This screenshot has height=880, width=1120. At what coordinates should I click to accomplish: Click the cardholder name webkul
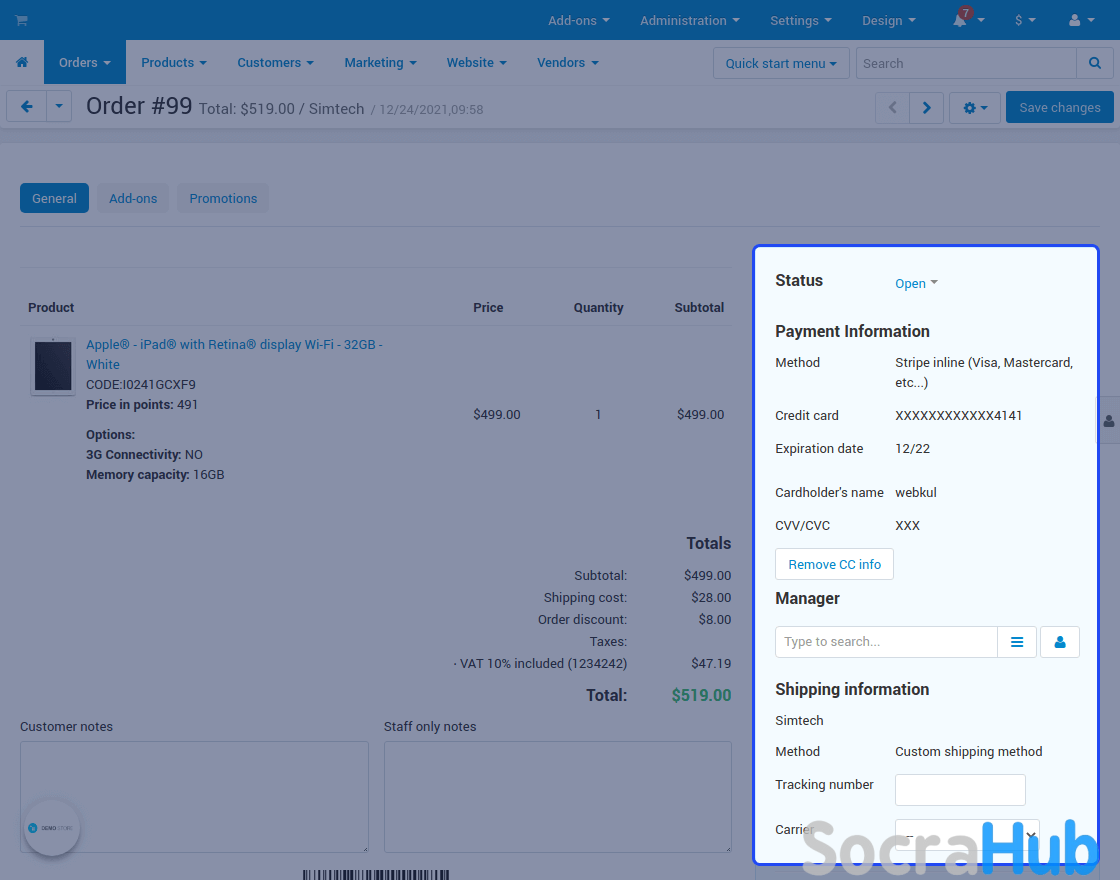pyautogui.click(x=916, y=492)
